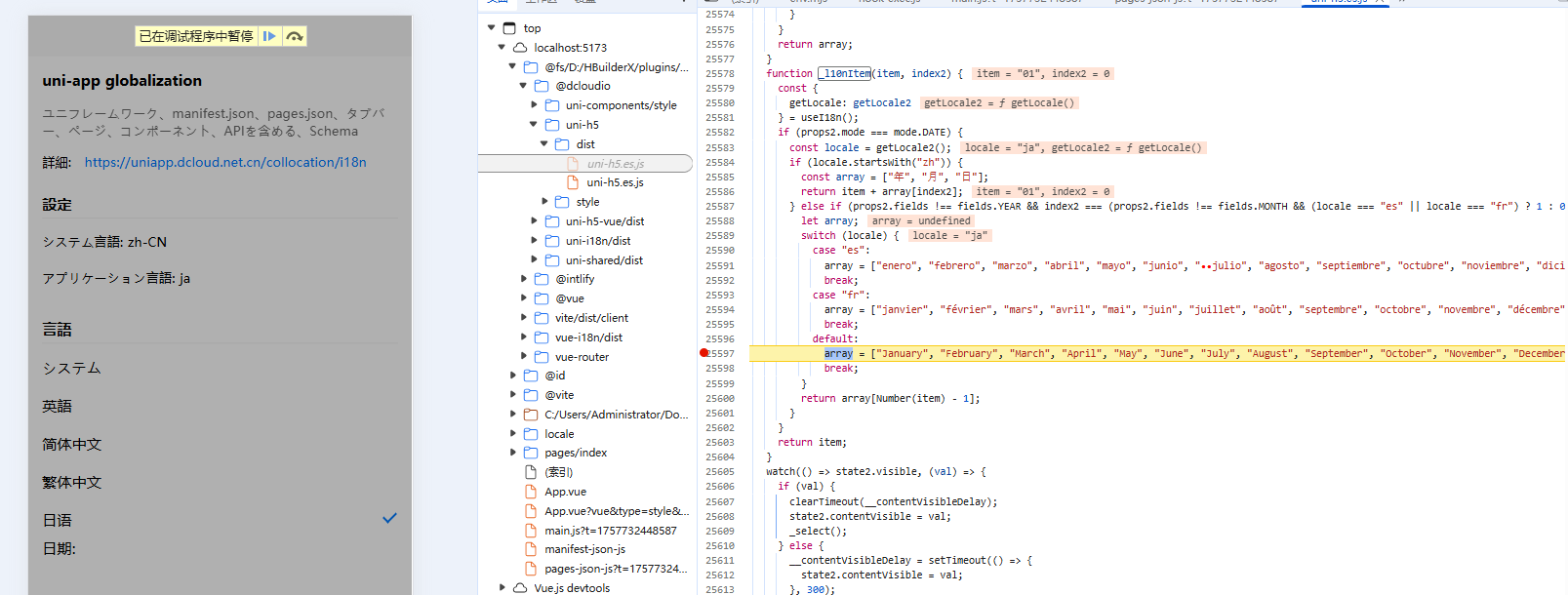The image size is (1568, 595).
Task: Resume script execution in paused overlay
Action: pos(269,36)
